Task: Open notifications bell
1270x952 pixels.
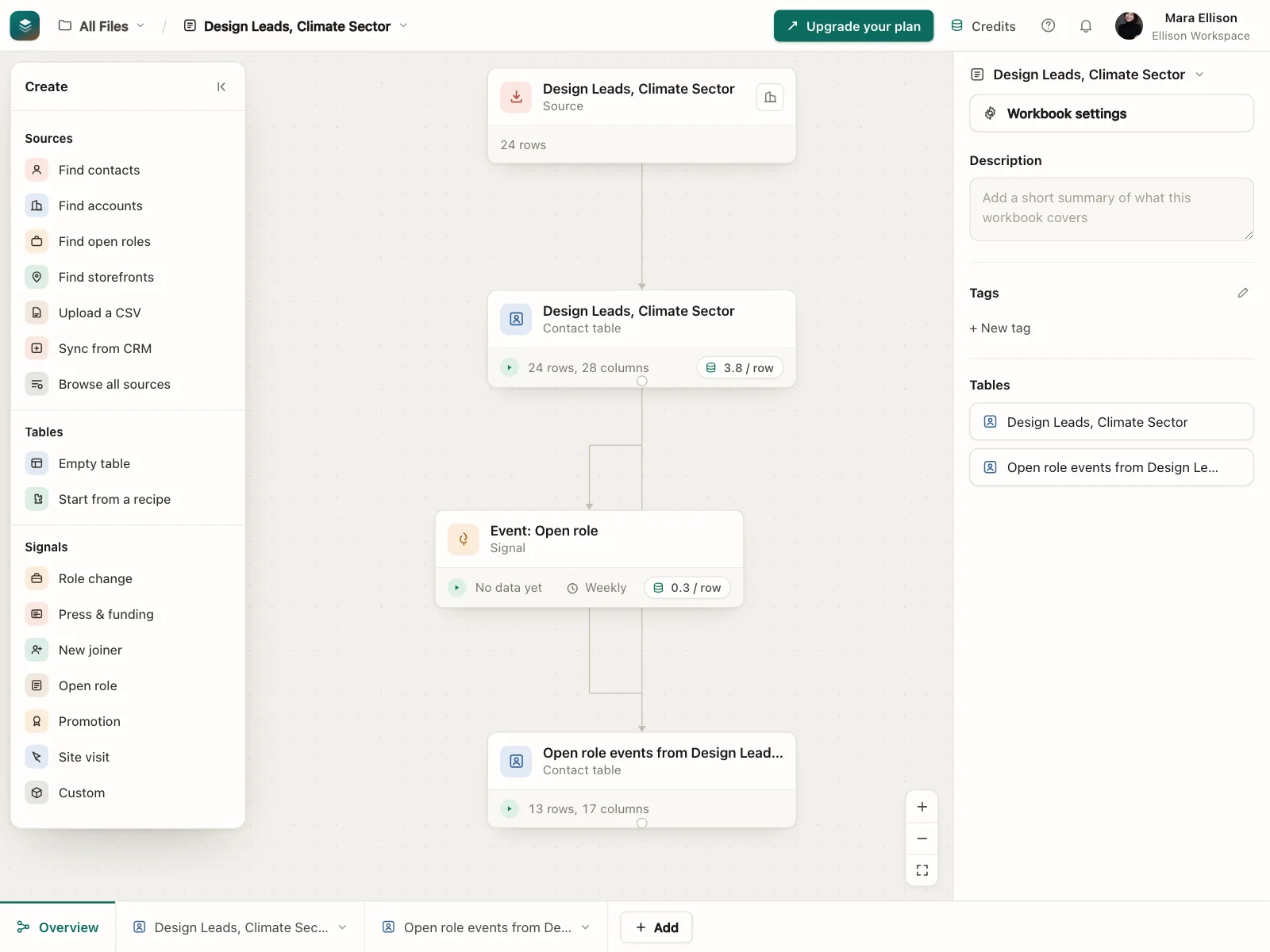Action: pos(1086,25)
